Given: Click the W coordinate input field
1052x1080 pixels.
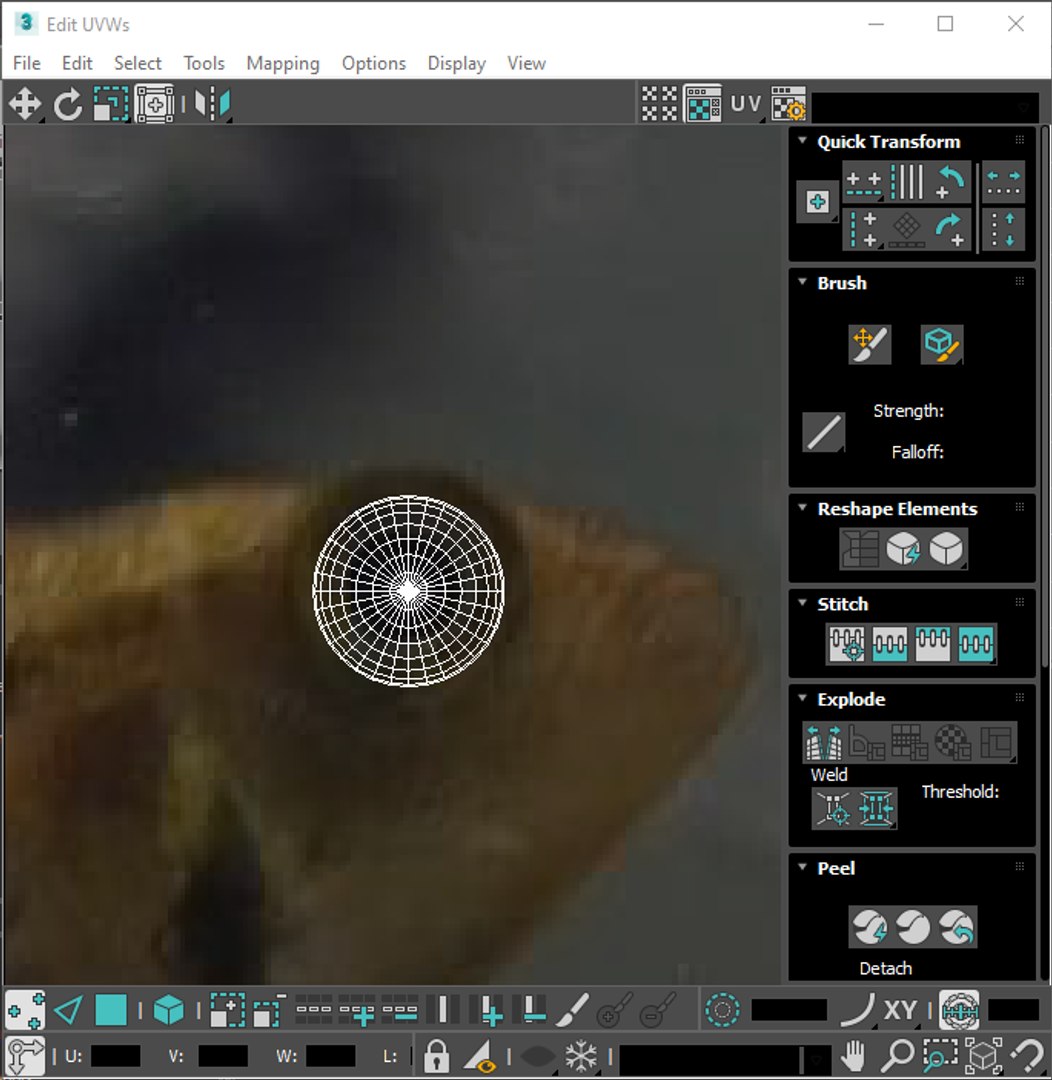Looking at the screenshot, I should [331, 1056].
